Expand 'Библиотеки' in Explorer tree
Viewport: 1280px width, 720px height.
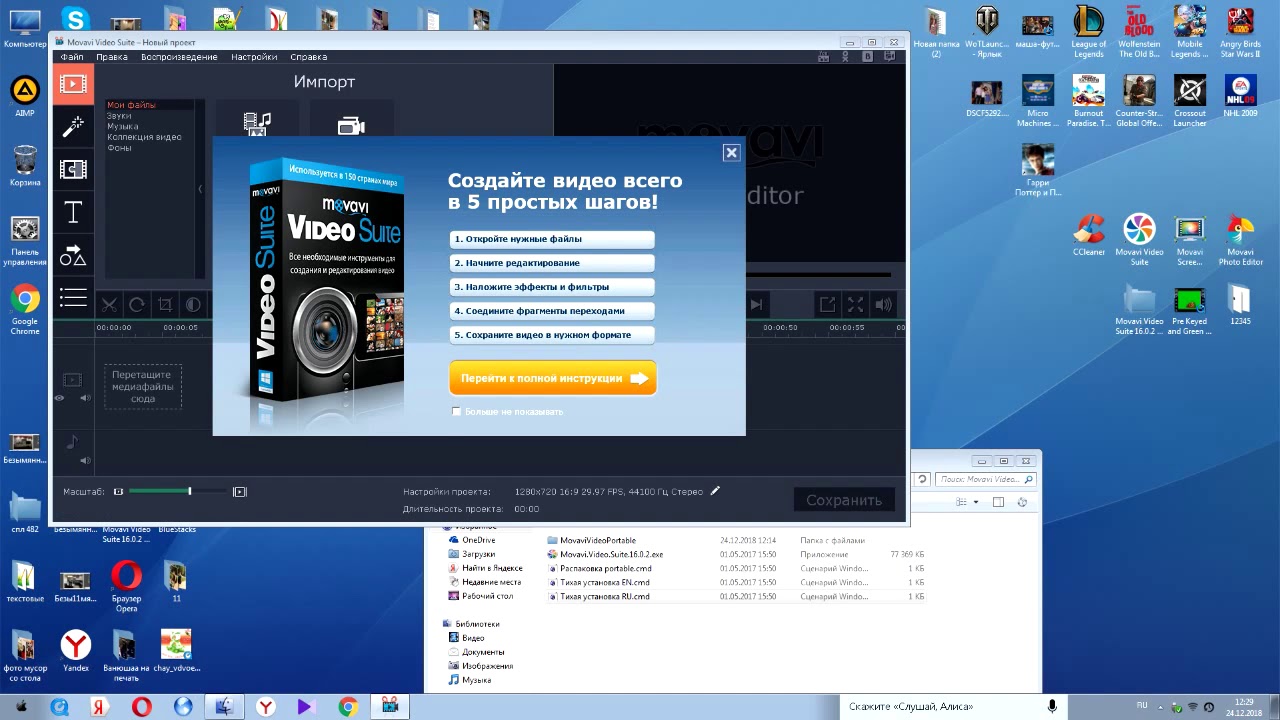[x=470, y=624]
